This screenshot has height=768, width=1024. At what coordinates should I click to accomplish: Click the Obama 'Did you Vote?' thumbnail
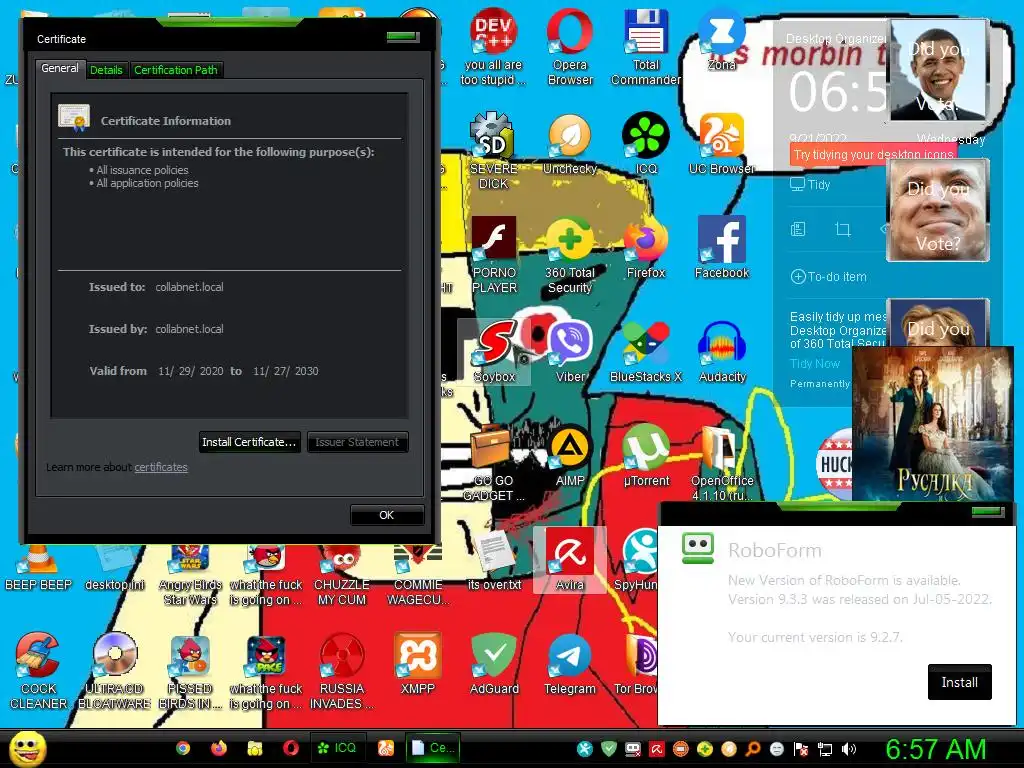click(x=938, y=71)
